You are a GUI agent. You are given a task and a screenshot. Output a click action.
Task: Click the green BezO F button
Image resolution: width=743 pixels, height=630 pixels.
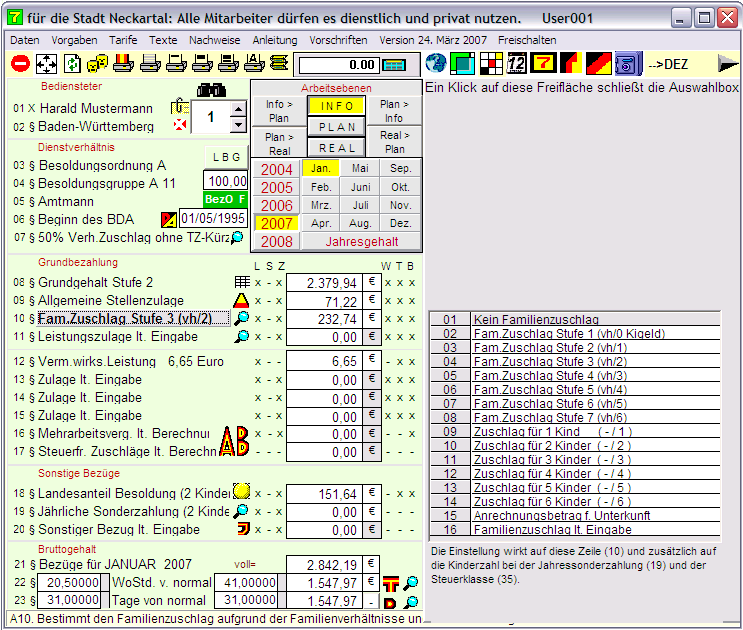226,199
